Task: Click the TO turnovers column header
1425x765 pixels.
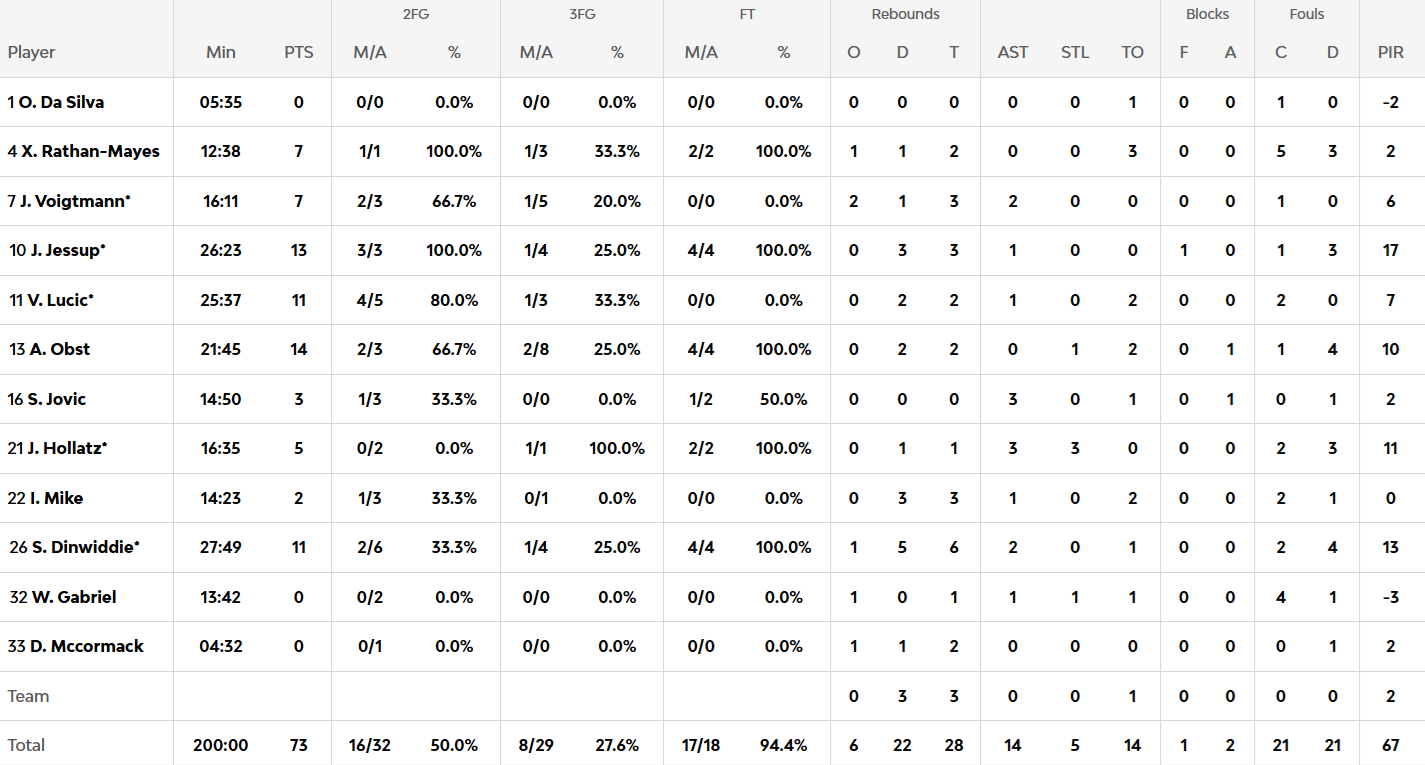Action: (x=1132, y=52)
